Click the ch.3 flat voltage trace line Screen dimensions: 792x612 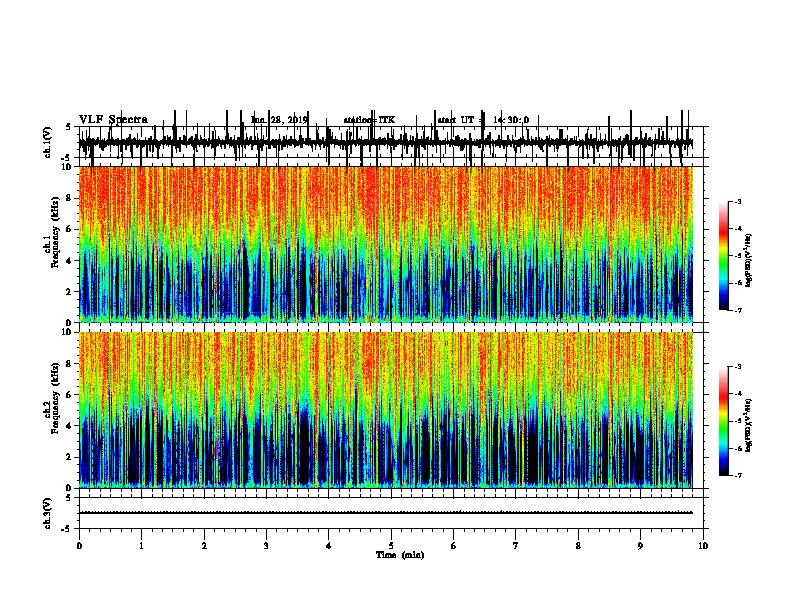[x=386, y=513]
